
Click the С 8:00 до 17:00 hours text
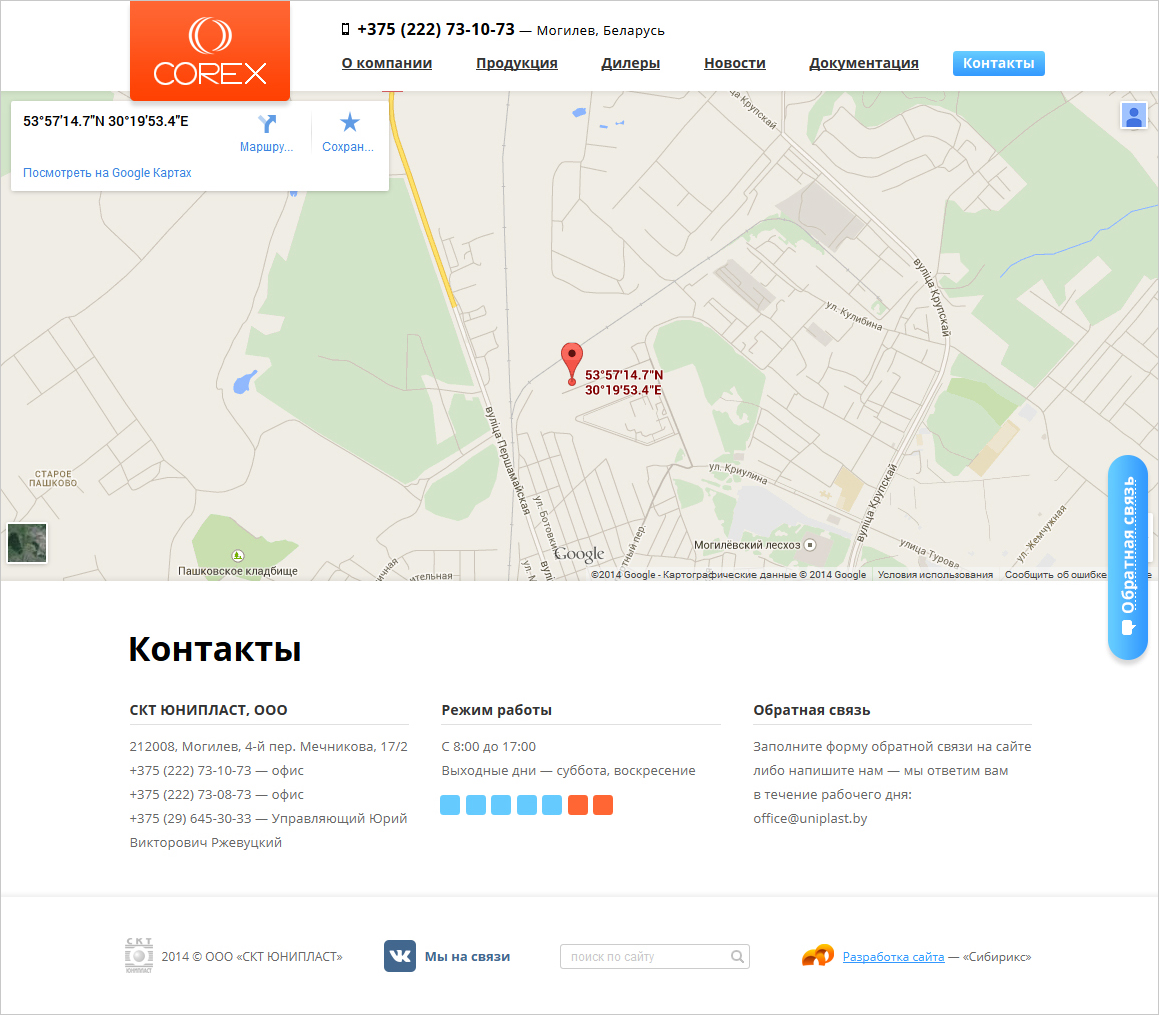tap(489, 747)
